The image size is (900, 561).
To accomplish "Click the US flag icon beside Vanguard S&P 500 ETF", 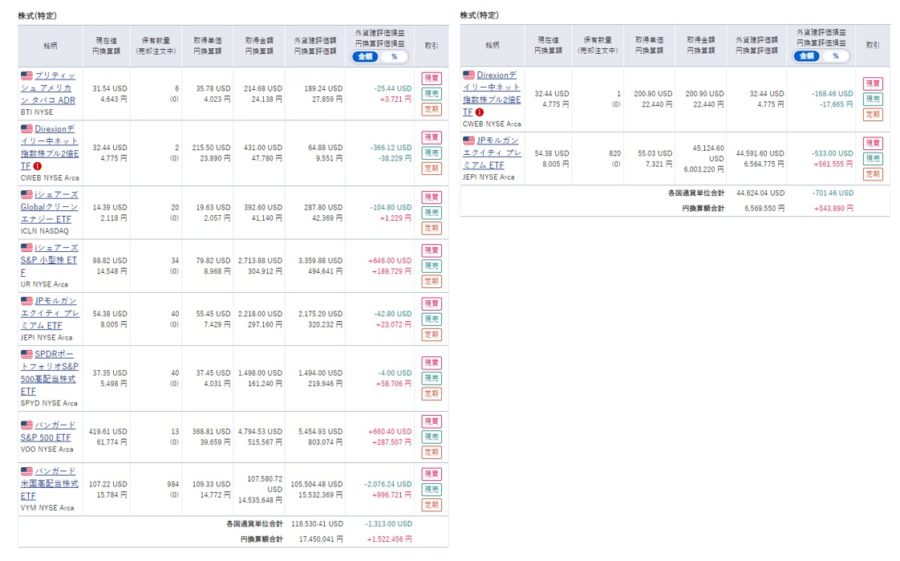I will click(x=27, y=425).
